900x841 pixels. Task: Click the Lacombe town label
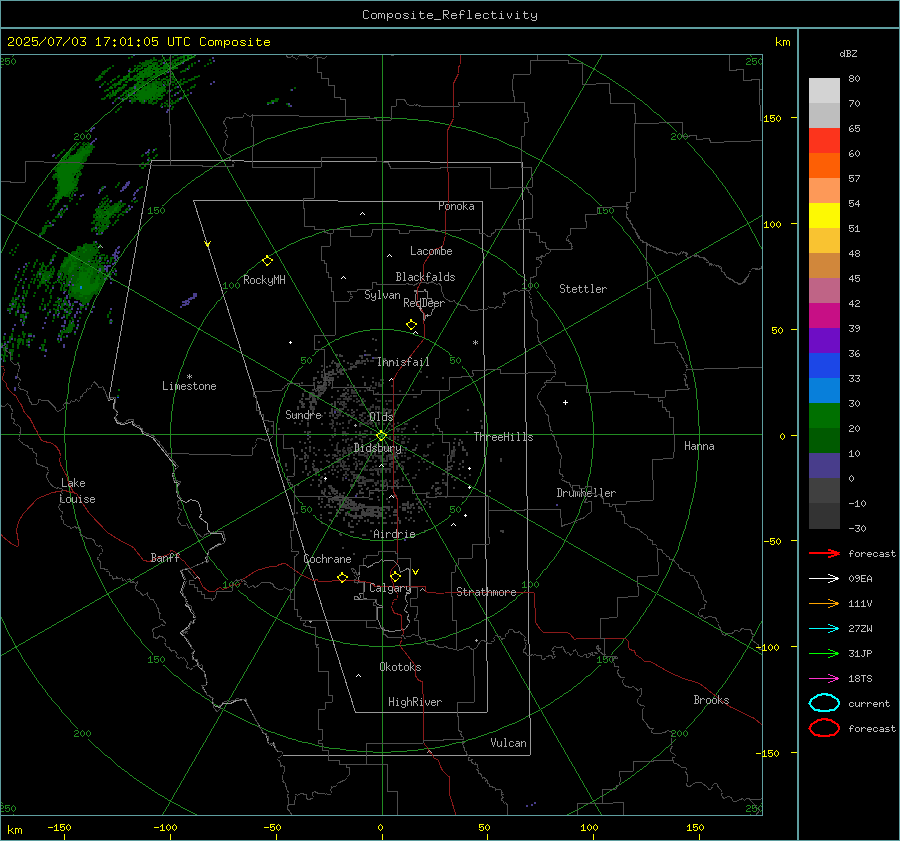tap(431, 251)
